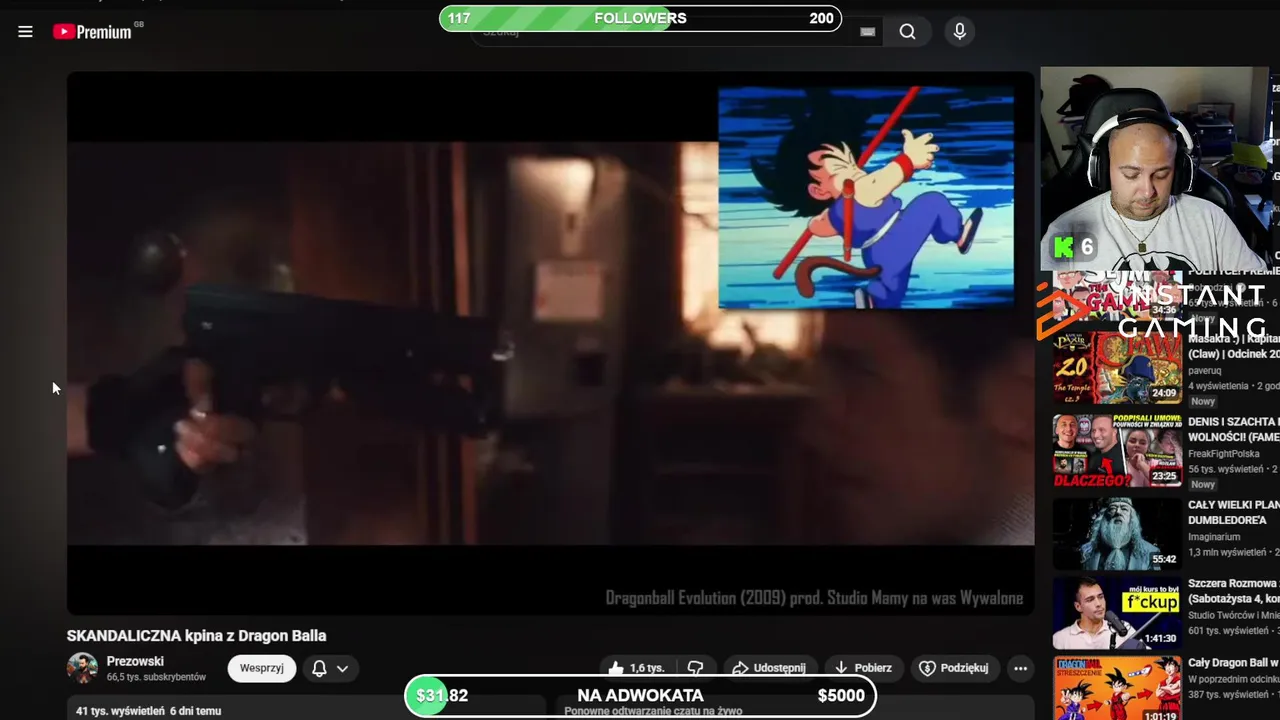Viewport: 1280px width, 720px height.
Task: Click 1,3 mln wyświetleń text
Action: (x=1227, y=552)
